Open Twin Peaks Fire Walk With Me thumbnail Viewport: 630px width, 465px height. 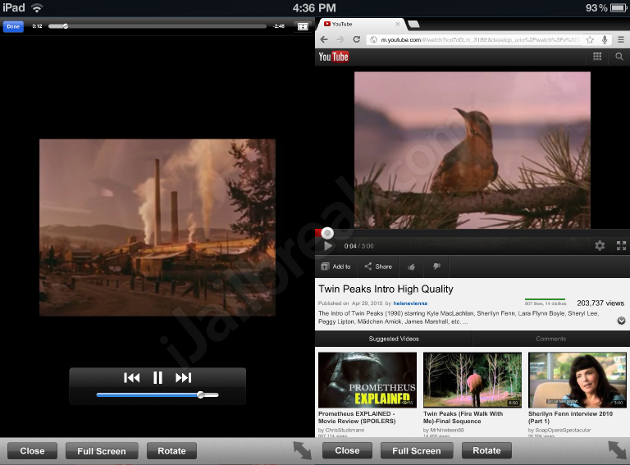(472, 380)
